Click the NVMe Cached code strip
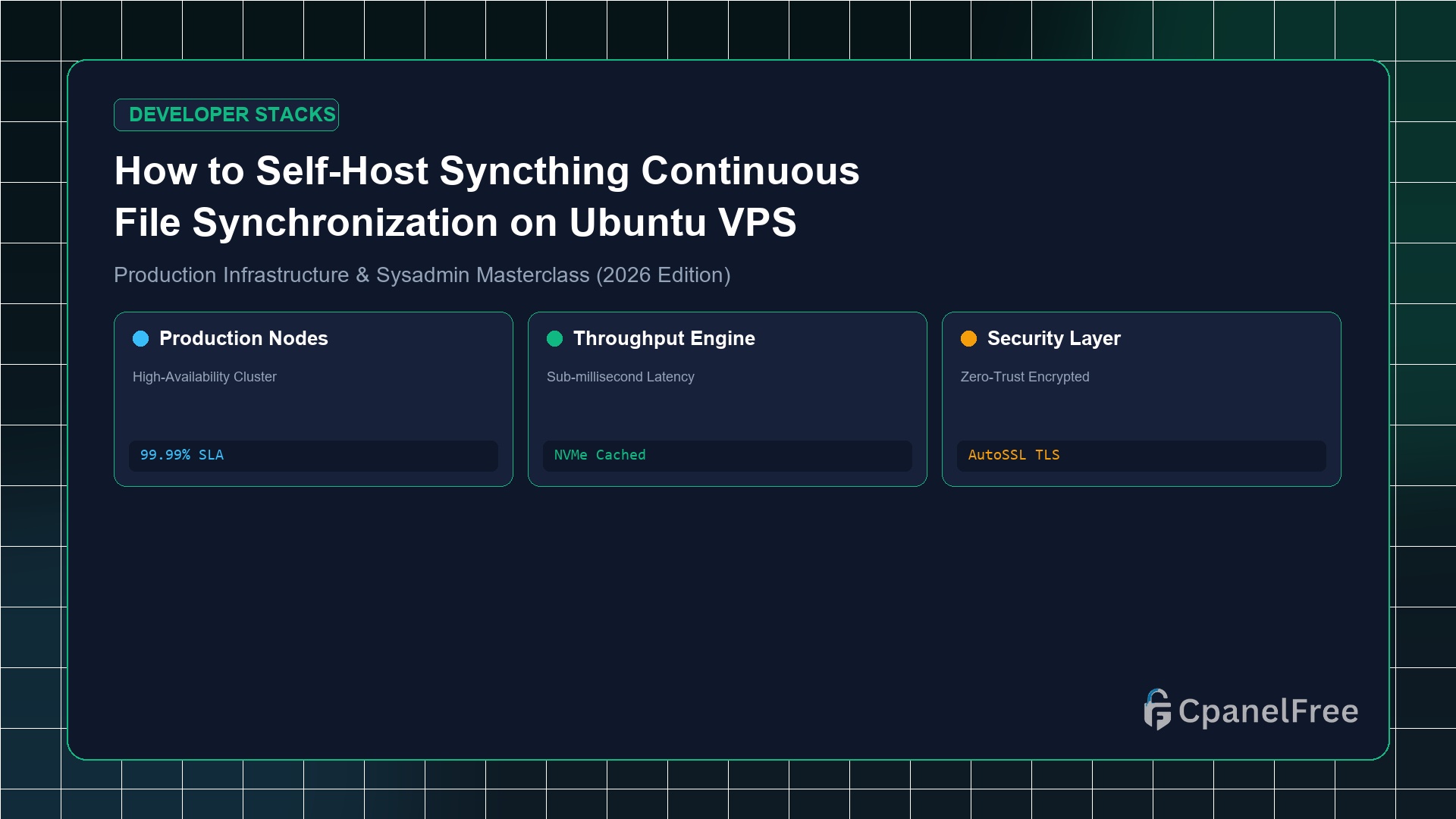 [727, 455]
